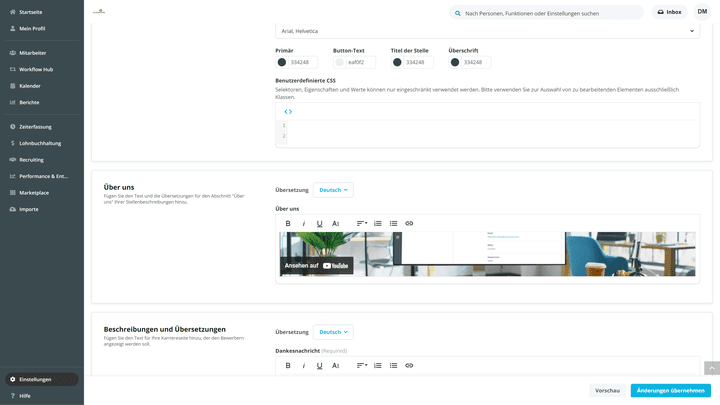Open Startseite in the sidebar
This screenshot has width=720, height=405.
coord(30,12)
